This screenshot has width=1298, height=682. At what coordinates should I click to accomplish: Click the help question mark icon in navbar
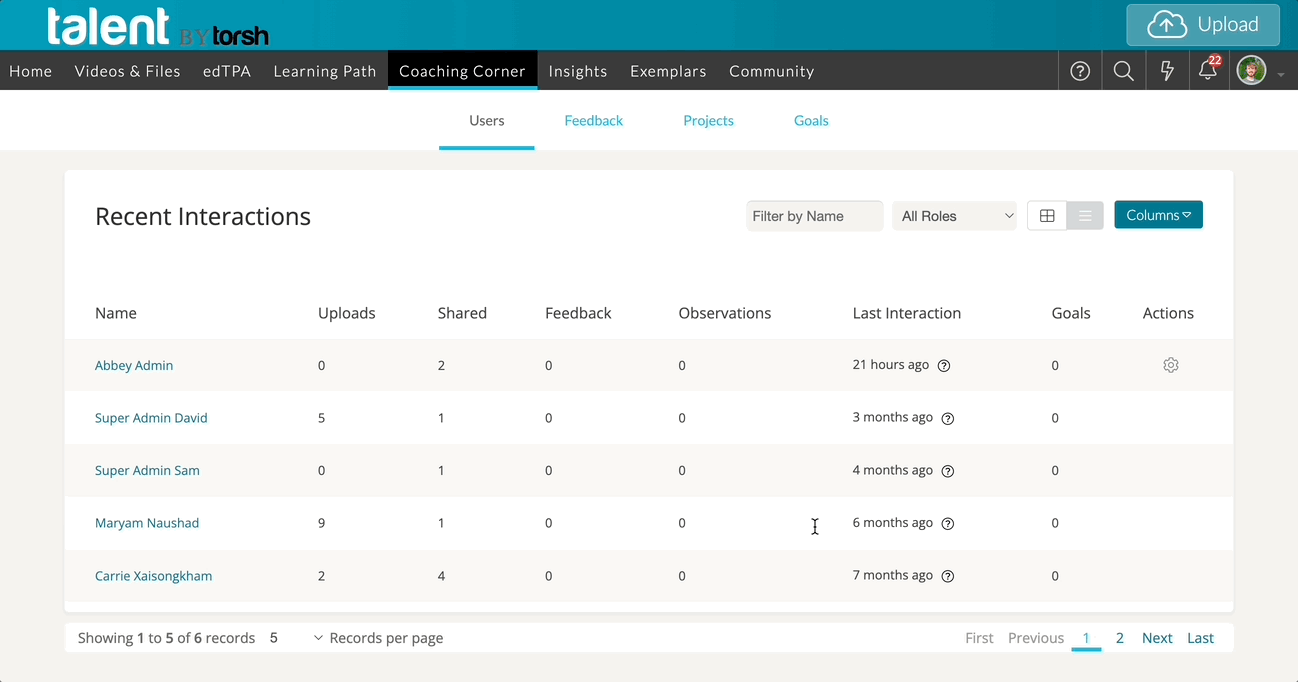point(1080,71)
